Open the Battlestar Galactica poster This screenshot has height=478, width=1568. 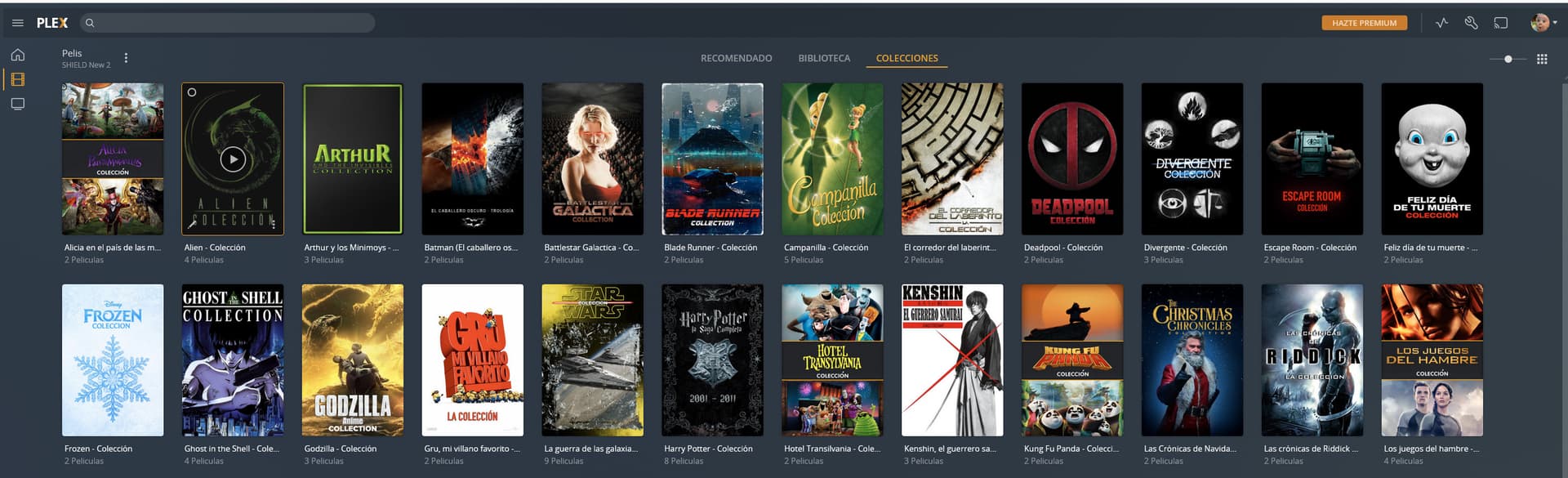pyautogui.click(x=593, y=159)
